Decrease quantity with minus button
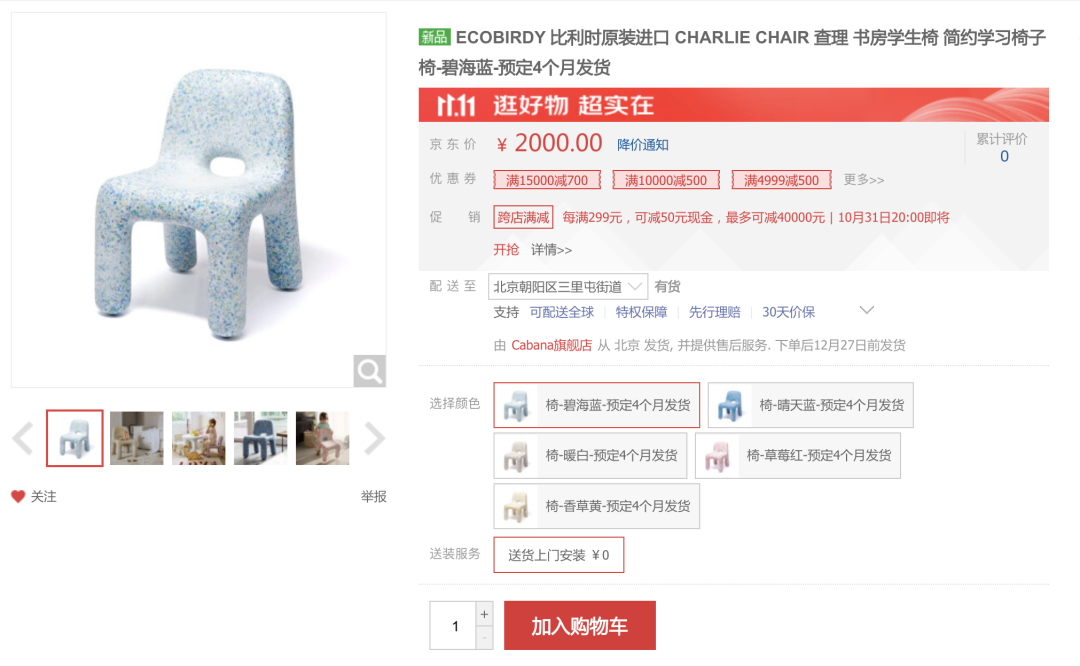This screenshot has width=1080, height=666. tap(484, 638)
